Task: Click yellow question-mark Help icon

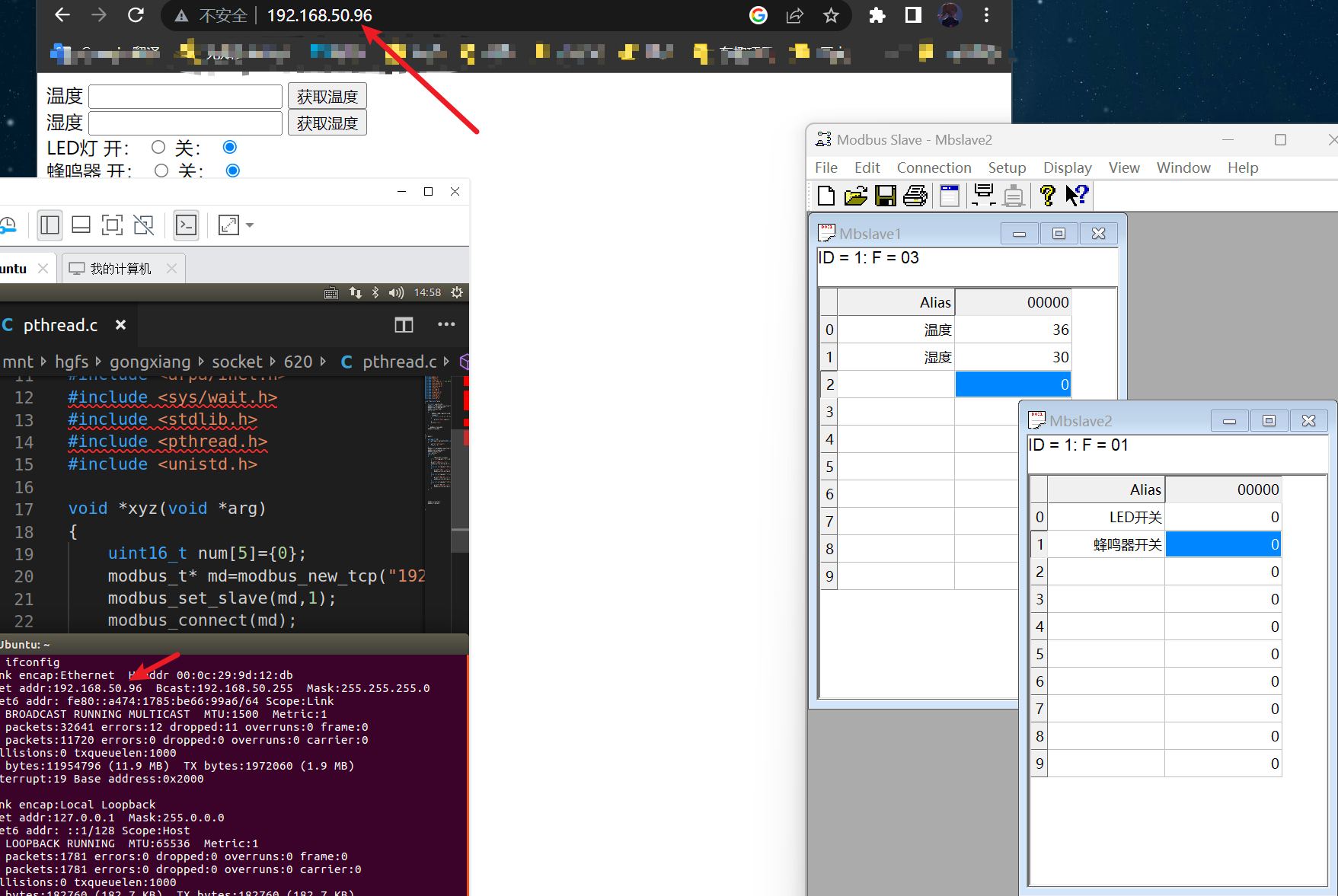Action: [x=1048, y=196]
